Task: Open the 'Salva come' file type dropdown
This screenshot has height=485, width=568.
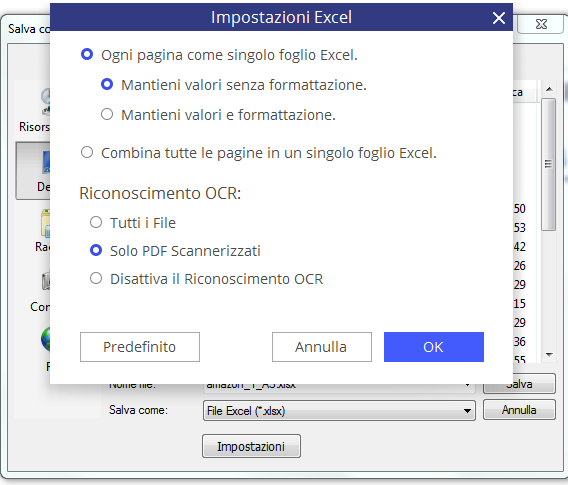Action: (x=467, y=411)
